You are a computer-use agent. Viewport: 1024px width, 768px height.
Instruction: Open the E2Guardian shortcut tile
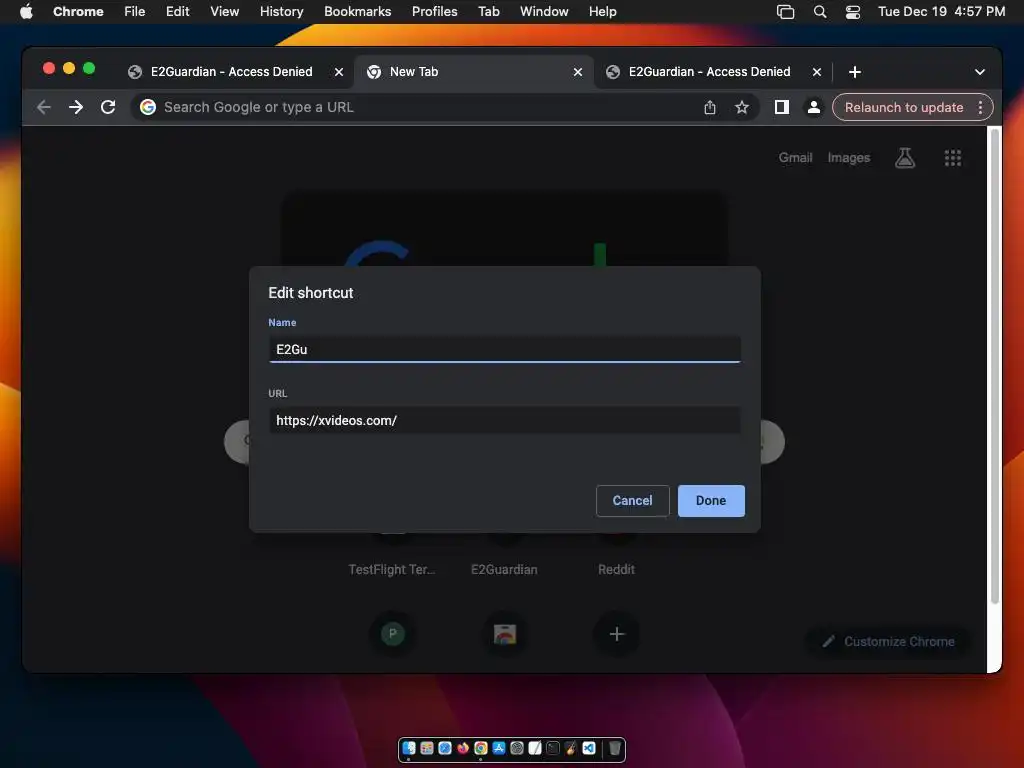504,569
